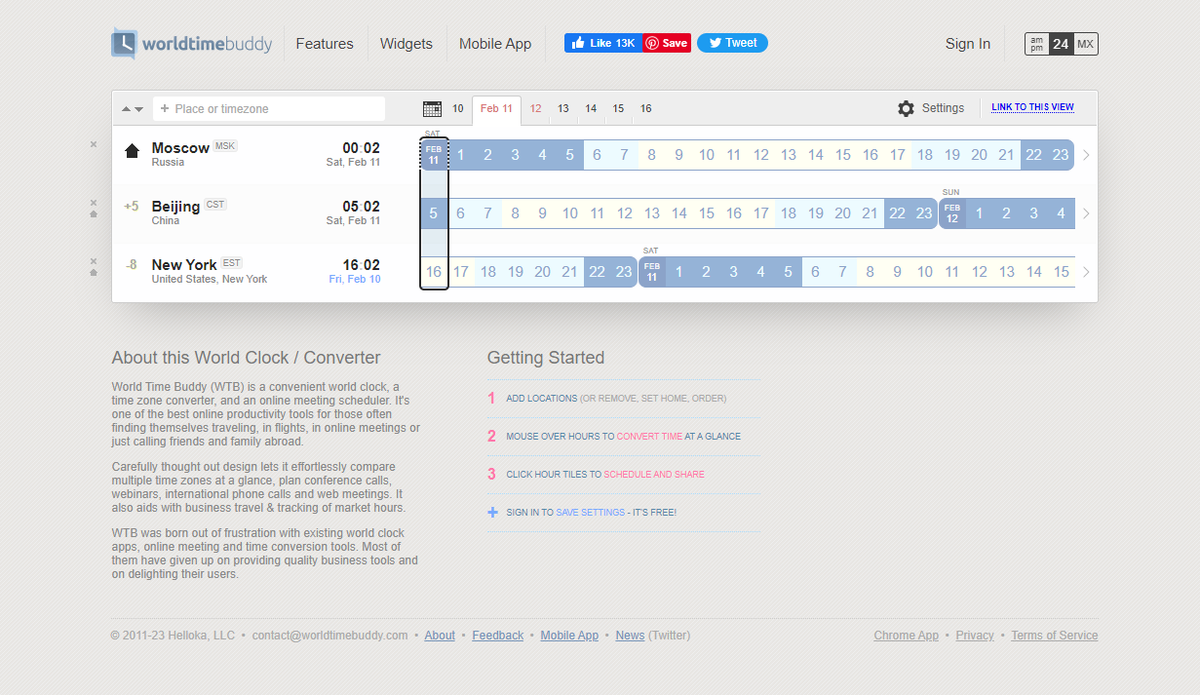This screenshot has width=1200, height=695.
Task: Switch to MX mixed time format
Action: click(x=1086, y=44)
